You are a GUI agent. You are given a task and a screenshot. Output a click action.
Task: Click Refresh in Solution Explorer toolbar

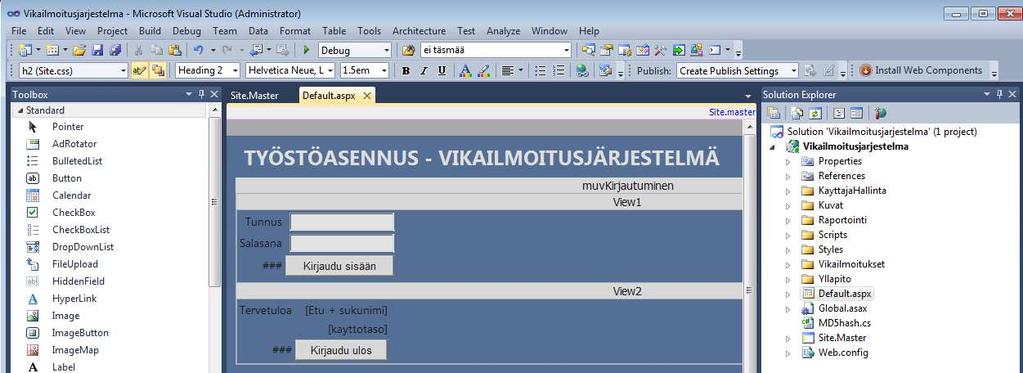(x=815, y=113)
